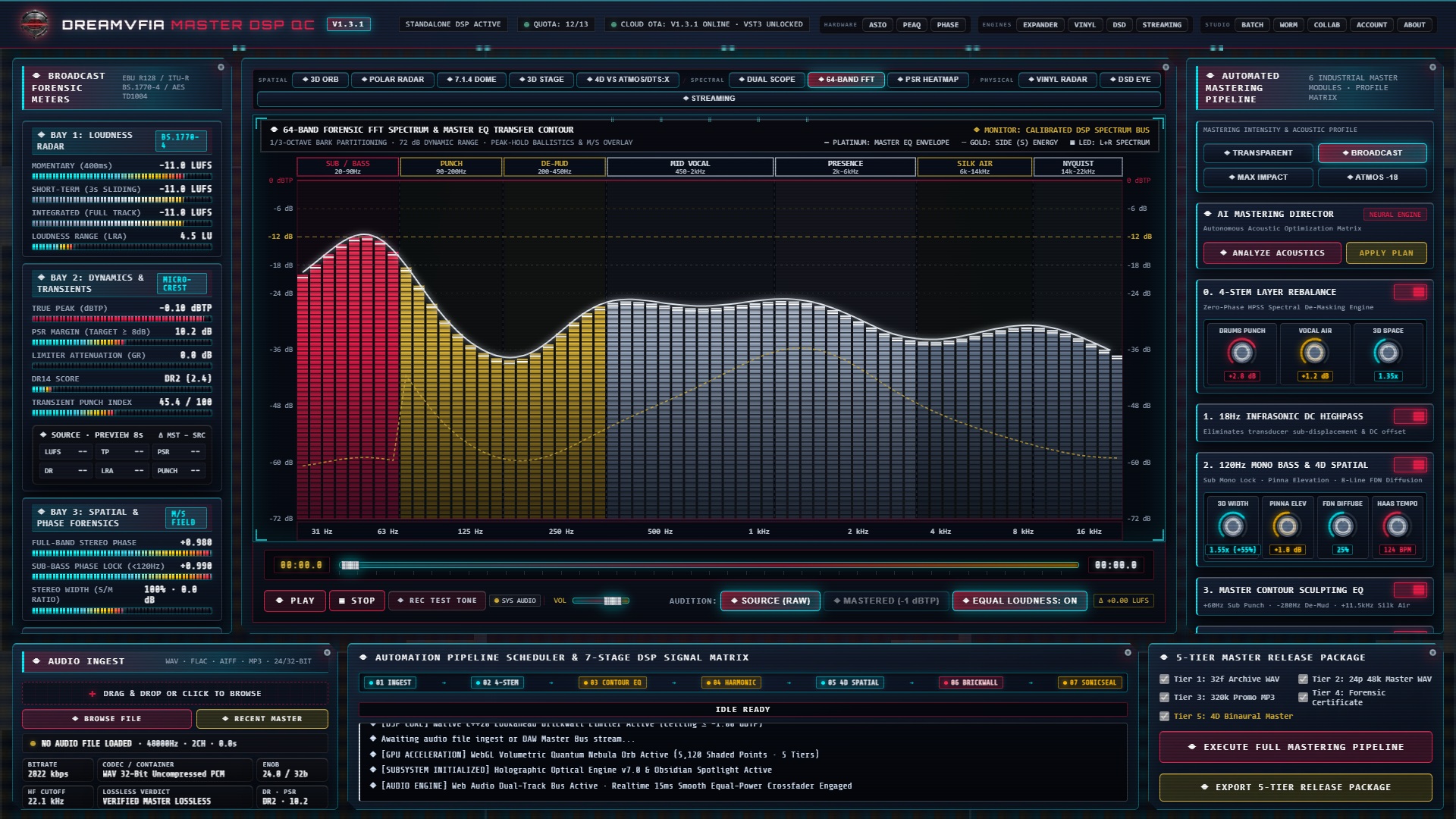Click the Haas Tempo knob
This screenshot has height=819, width=1456.
point(1397,526)
